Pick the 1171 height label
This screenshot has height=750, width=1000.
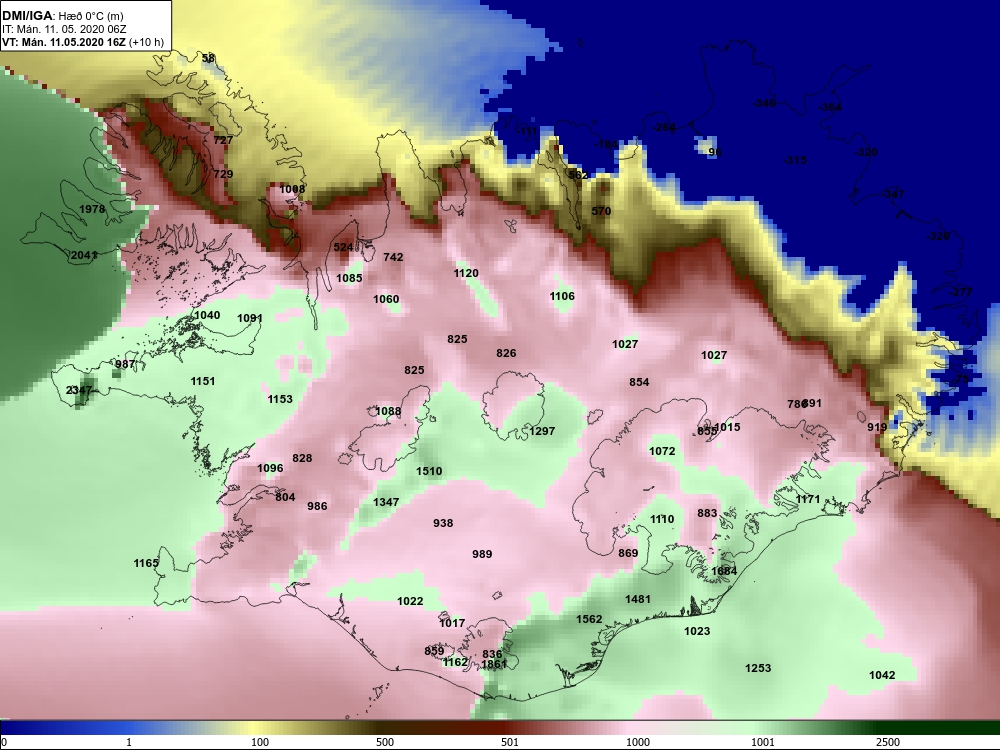click(808, 499)
